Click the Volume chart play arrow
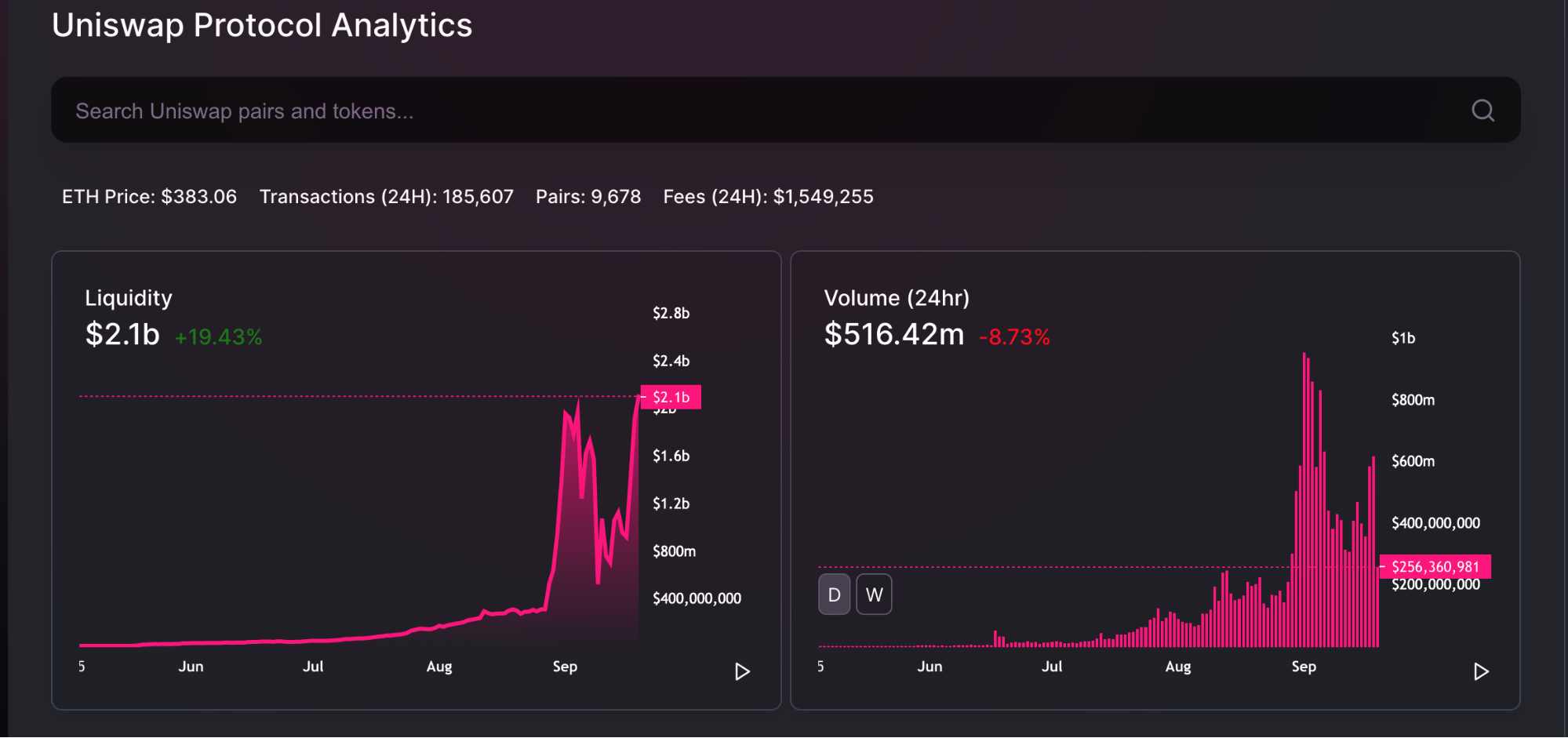Image resolution: width=1568 pixels, height=738 pixels. 1481,671
